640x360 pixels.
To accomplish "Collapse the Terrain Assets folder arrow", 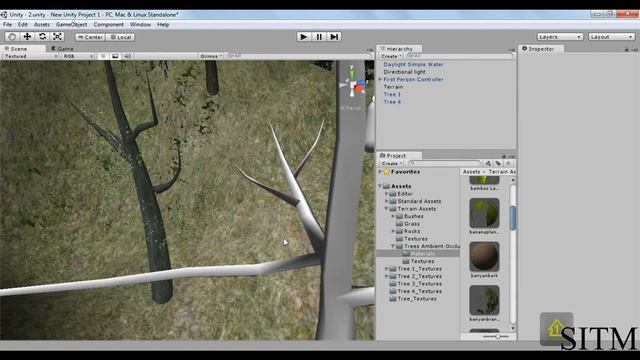I will pyautogui.click(x=387, y=209).
